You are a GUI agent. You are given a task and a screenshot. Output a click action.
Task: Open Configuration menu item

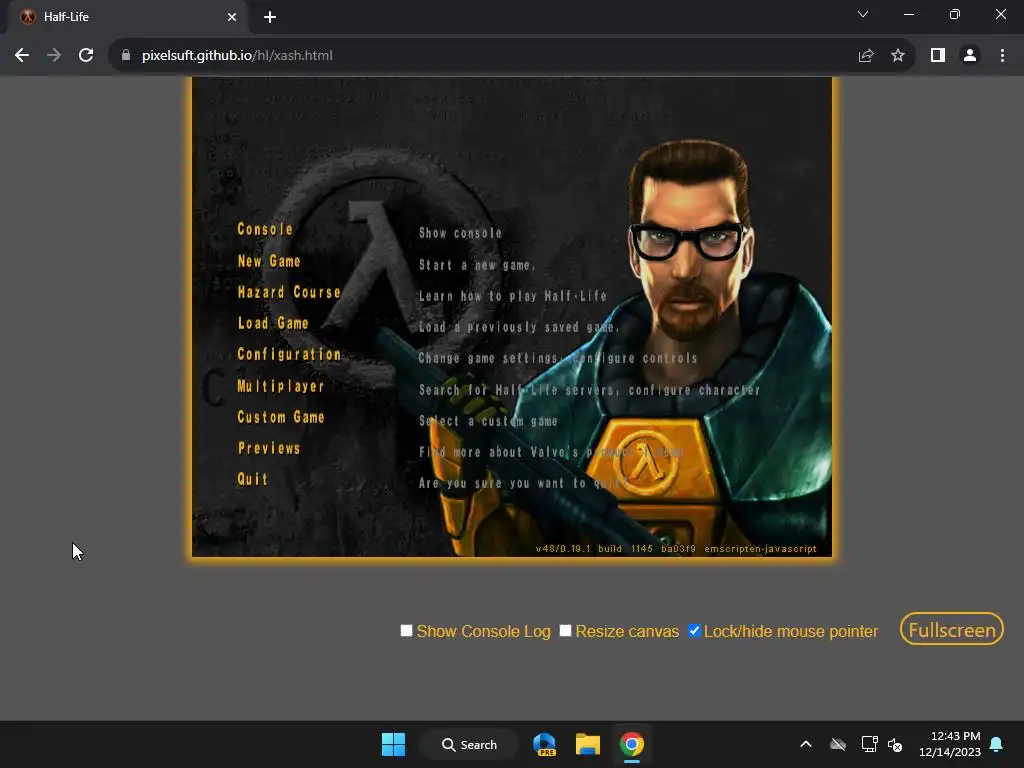pyautogui.click(x=289, y=354)
